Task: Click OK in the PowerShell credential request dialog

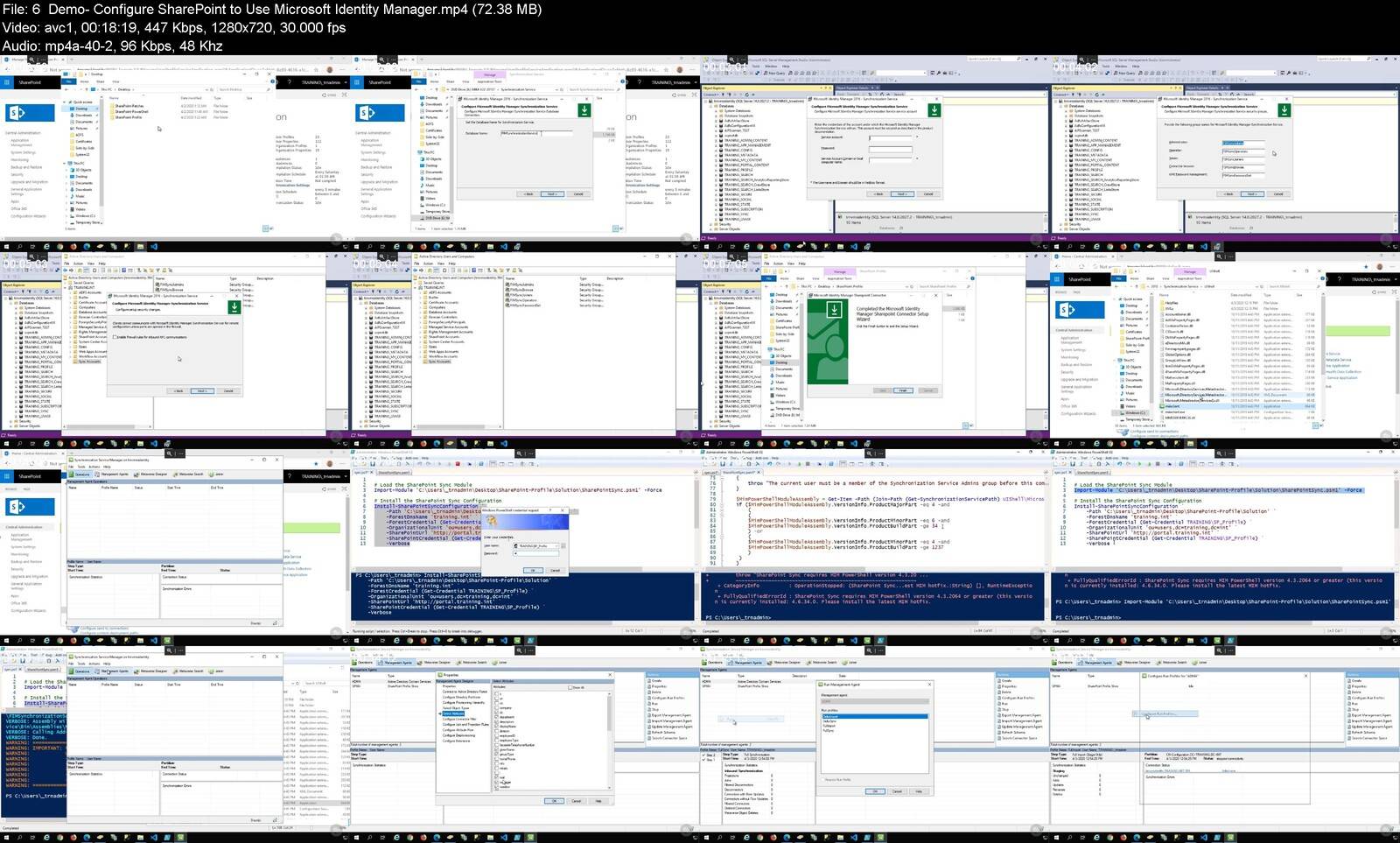Action: (533, 570)
